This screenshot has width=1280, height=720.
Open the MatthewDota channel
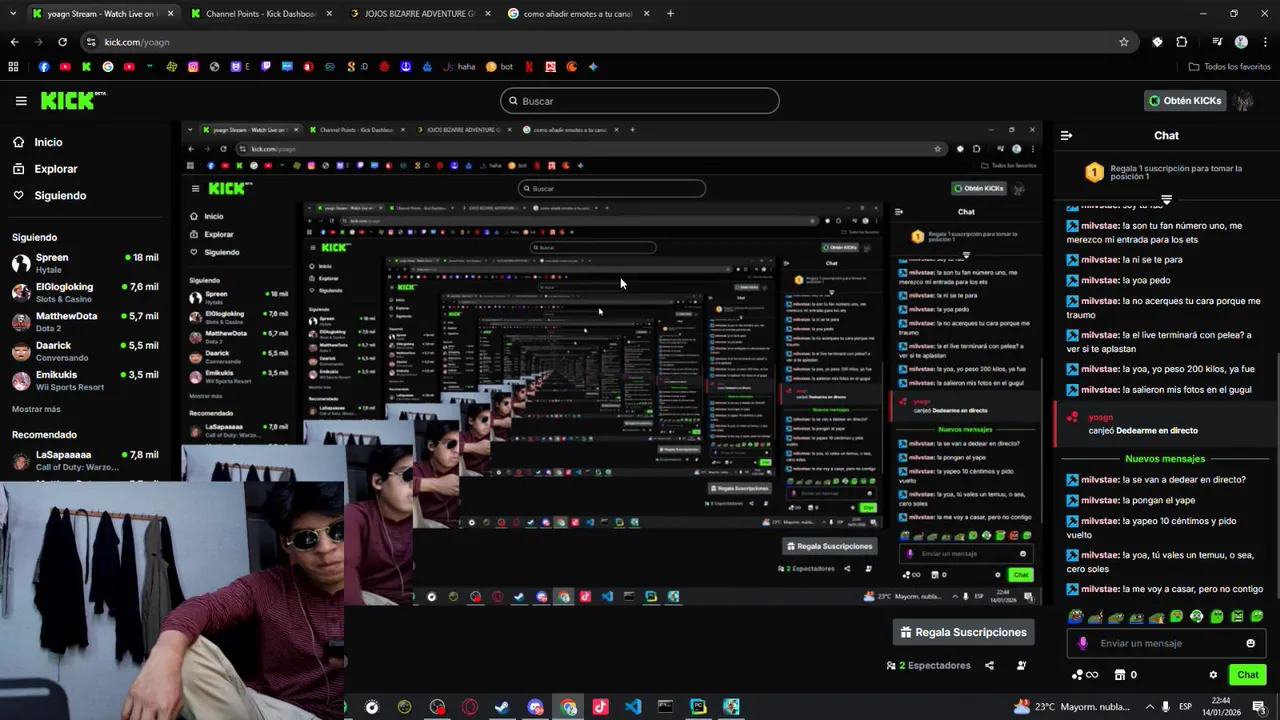tap(85, 321)
